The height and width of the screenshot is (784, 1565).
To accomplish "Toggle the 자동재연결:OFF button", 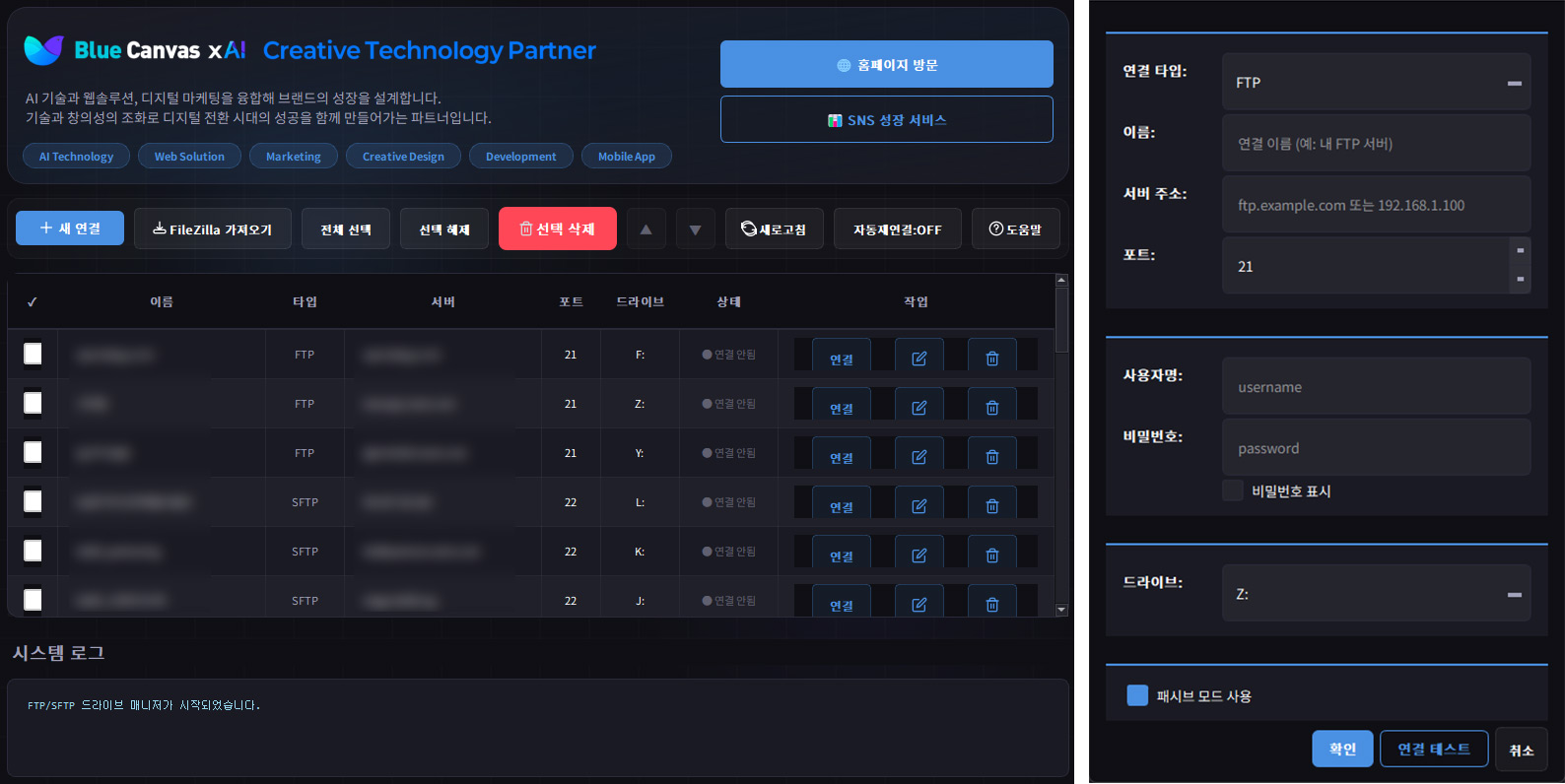I will tap(897, 229).
